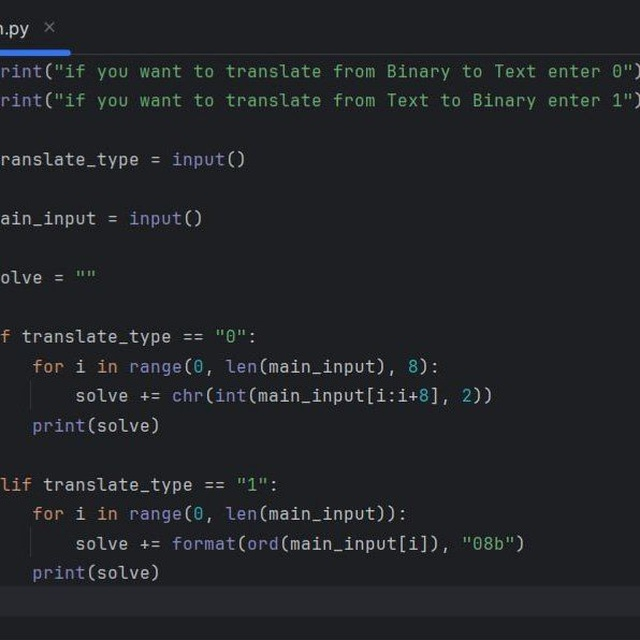Image resolution: width=640 pixels, height=640 pixels.
Task: Place cursor on main_input input() call
Action: [165, 218]
